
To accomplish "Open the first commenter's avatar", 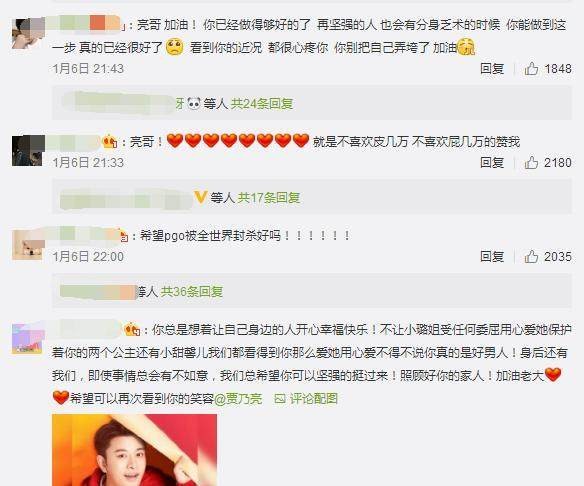I will [28, 34].
